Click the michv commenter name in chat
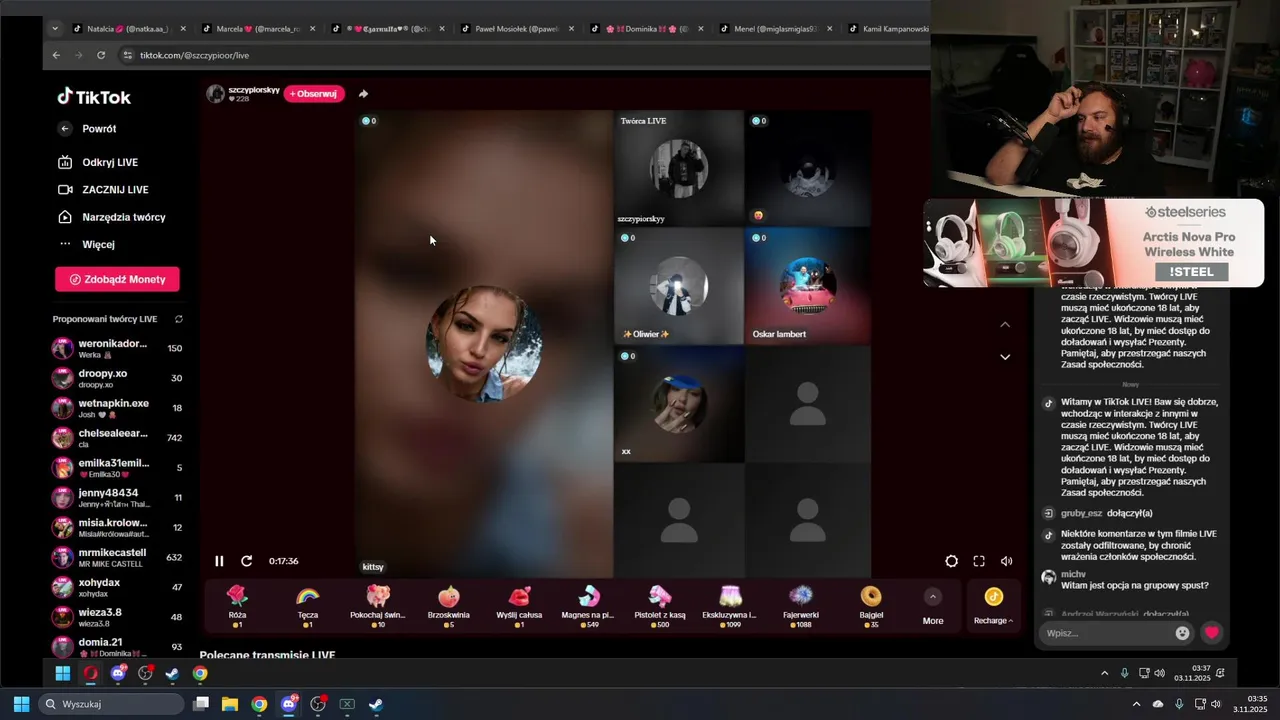This screenshot has width=1280, height=720. [x=1073, y=574]
